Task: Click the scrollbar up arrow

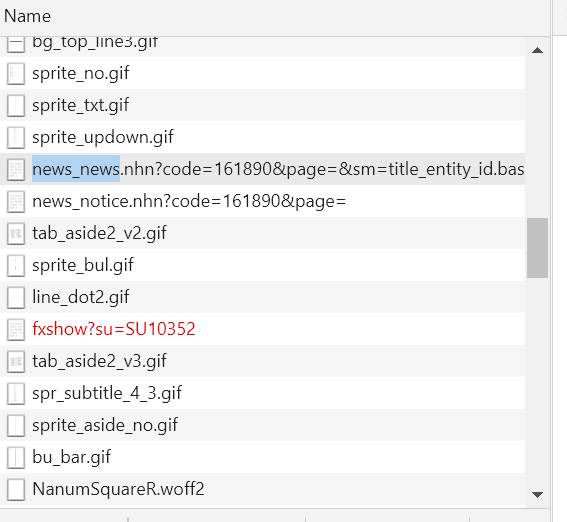Action: point(537,50)
